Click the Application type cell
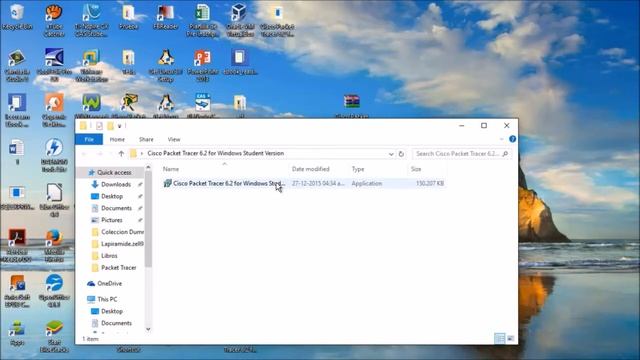Screen dimensions: 640x360 pyautogui.click(x=367, y=184)
